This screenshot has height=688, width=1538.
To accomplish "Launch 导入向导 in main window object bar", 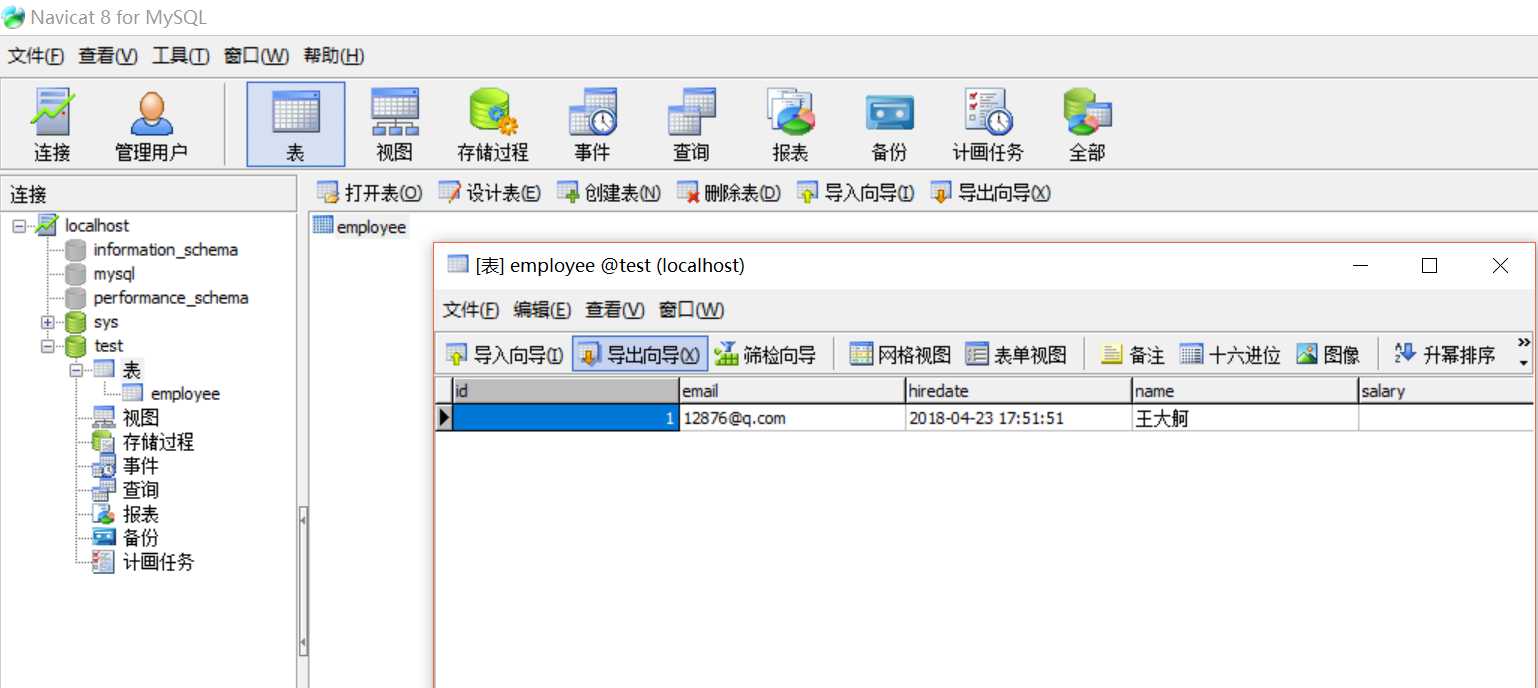I will 855,193.
